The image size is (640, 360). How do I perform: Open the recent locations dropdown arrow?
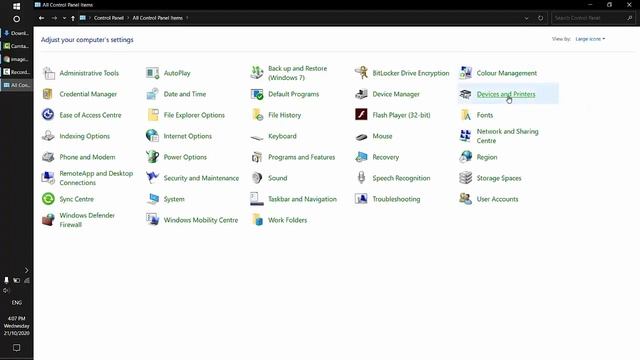click(x=64, y=18)
